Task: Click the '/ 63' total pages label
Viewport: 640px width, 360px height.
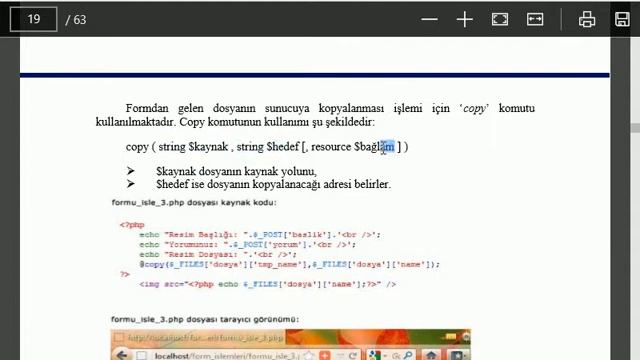Action: coord(76,20)
